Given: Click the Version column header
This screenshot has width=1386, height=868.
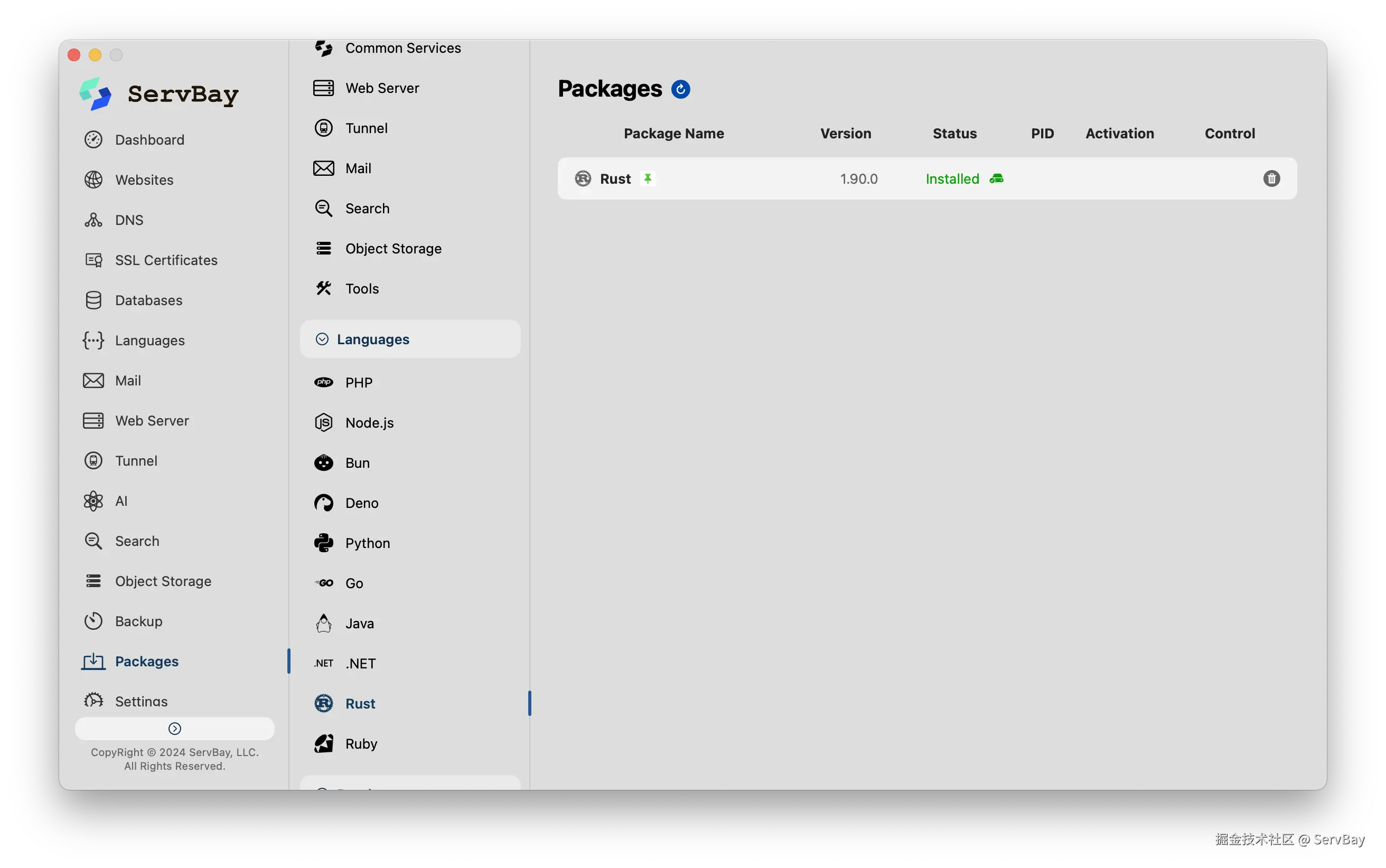Looking at the screenshot, I should 845,133.
